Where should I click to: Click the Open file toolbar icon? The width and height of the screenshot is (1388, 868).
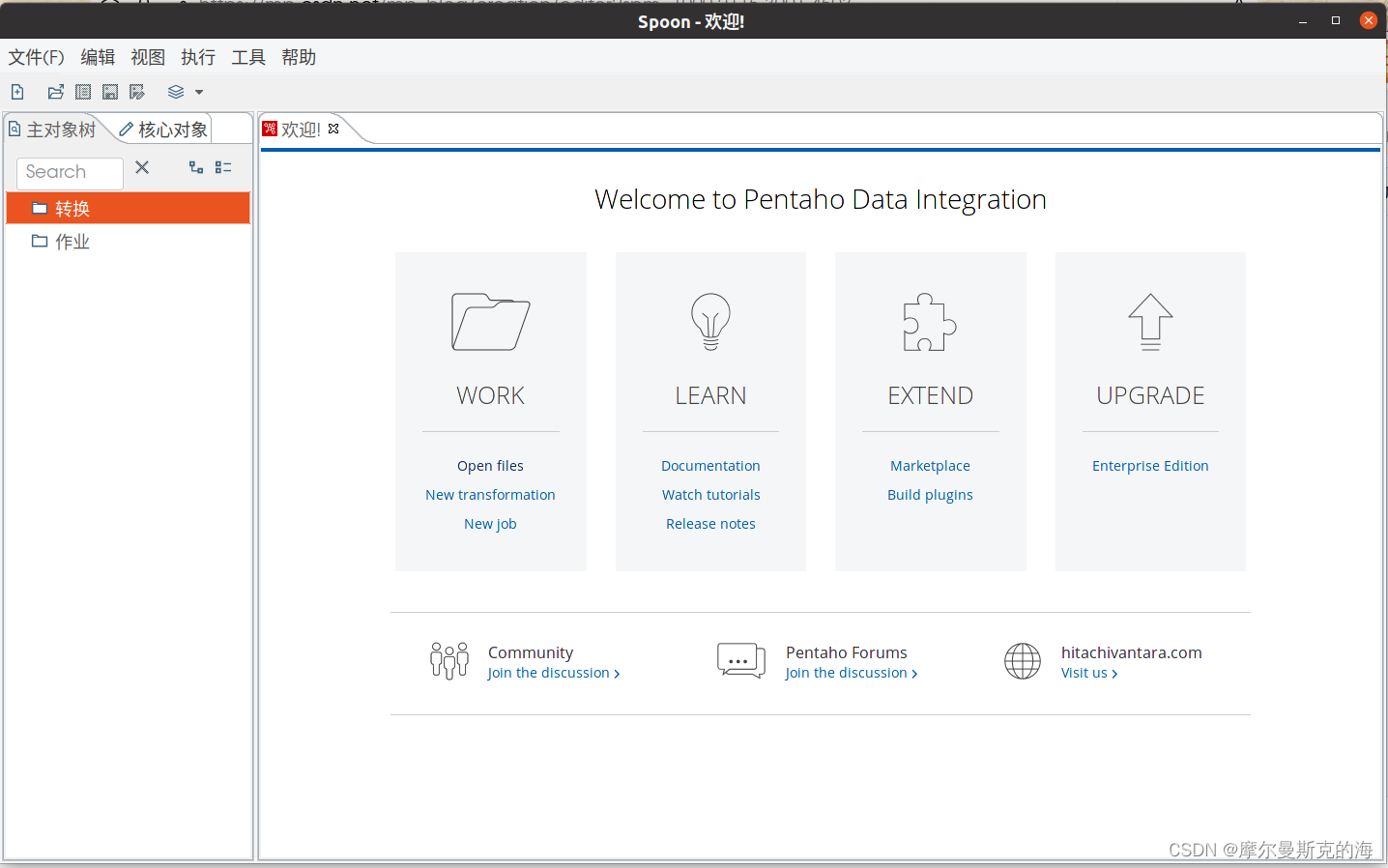(x=56, y=92)
